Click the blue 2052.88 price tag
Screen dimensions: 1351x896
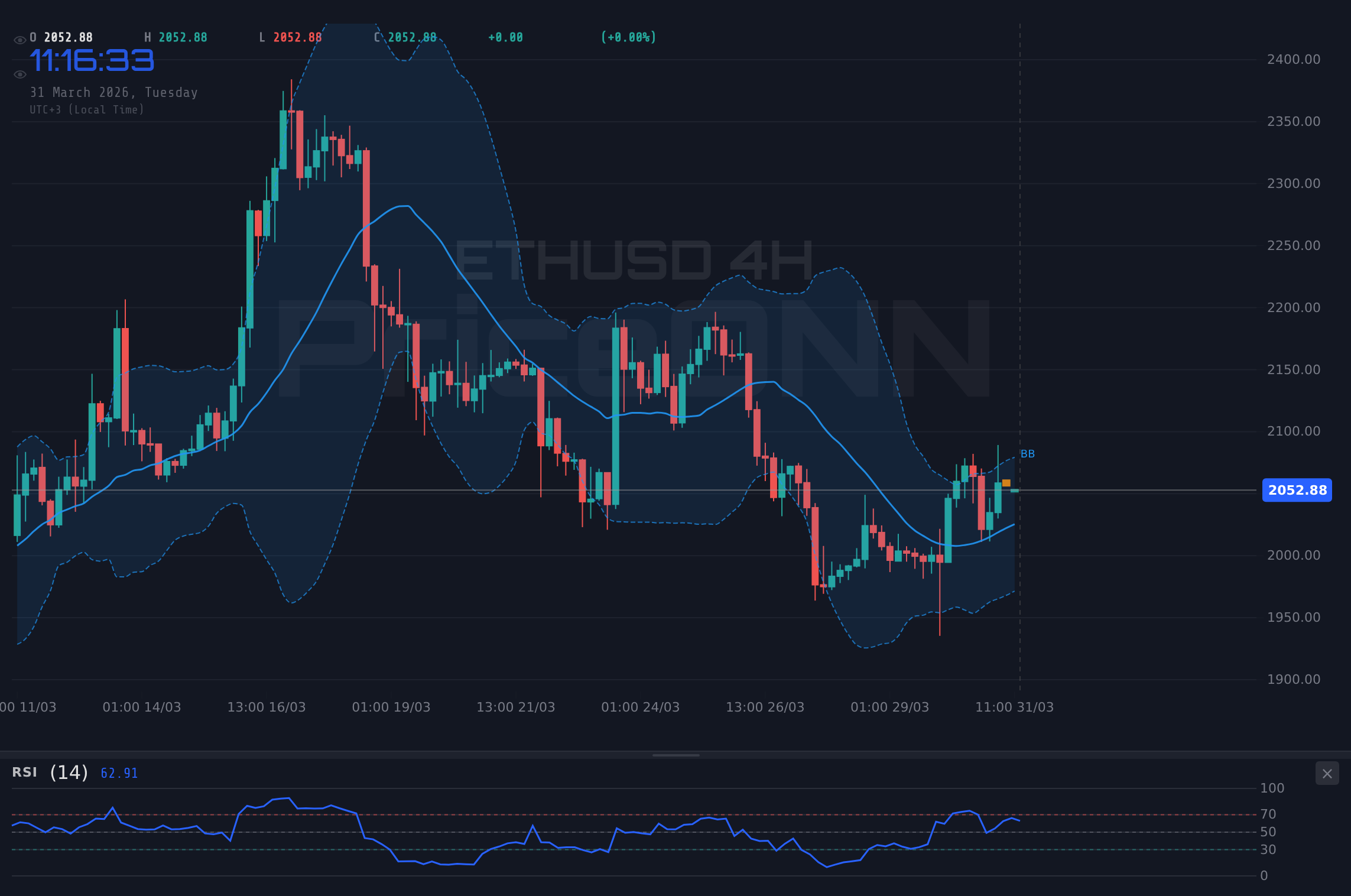[1297, 490]
